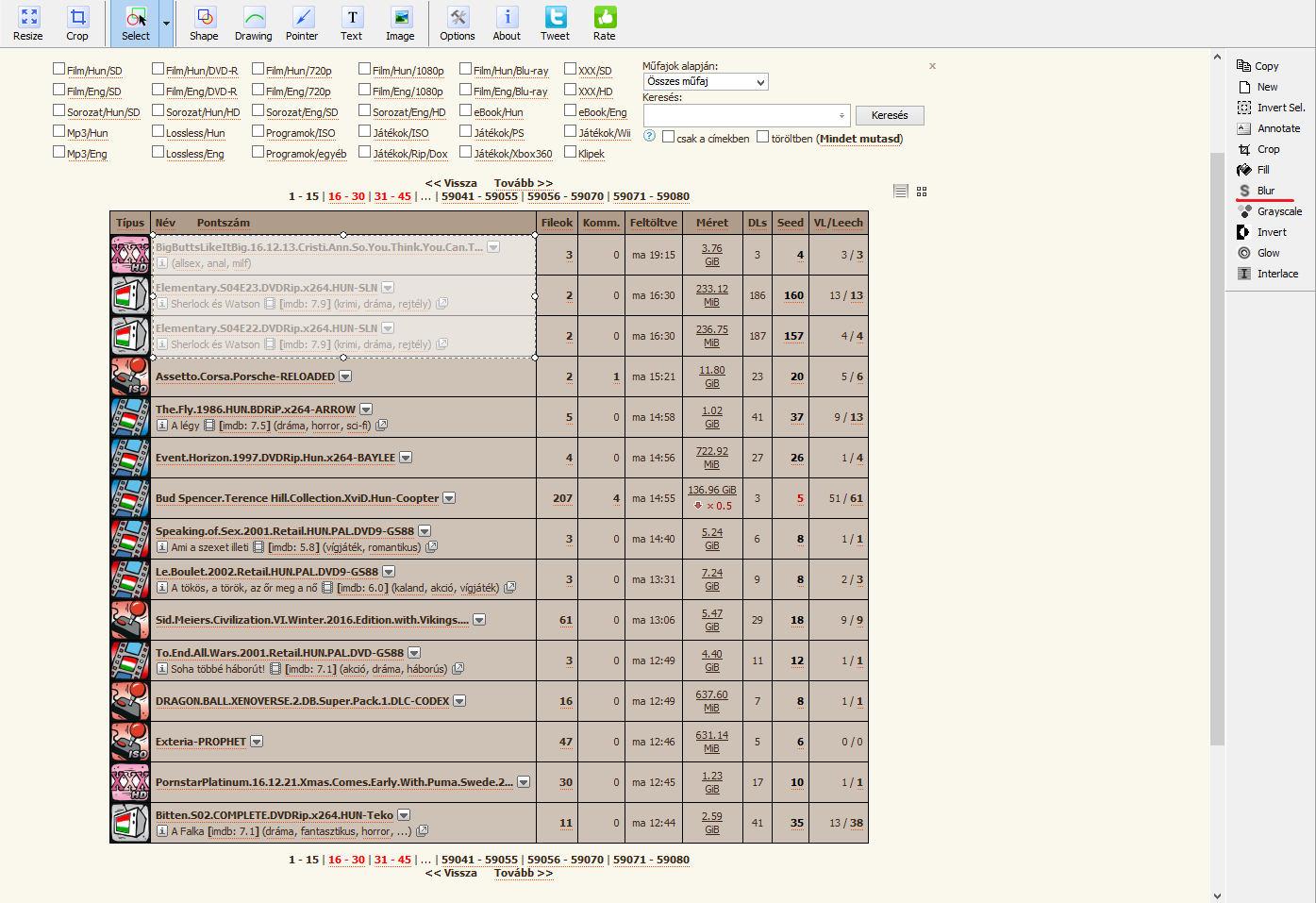Tick the Játékok/ISO checkbox

click(x=364, y=131)
